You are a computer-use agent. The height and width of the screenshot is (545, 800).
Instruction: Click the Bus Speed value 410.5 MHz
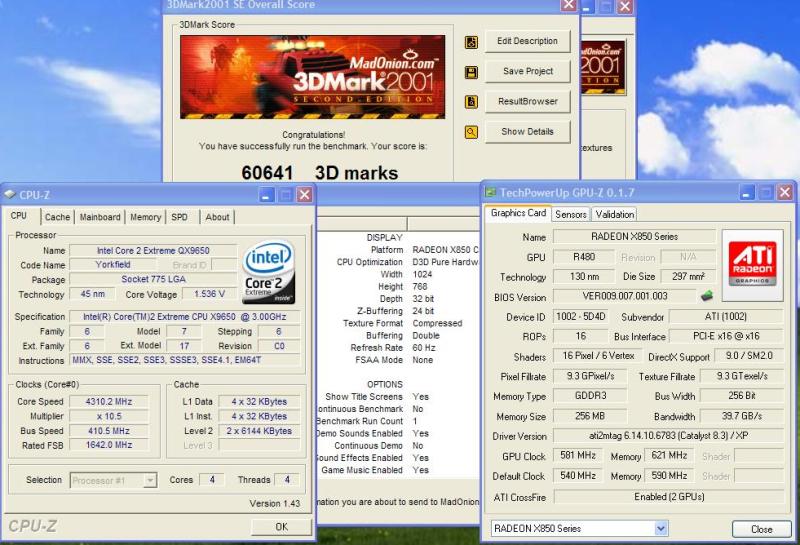(x=109, y=431)
